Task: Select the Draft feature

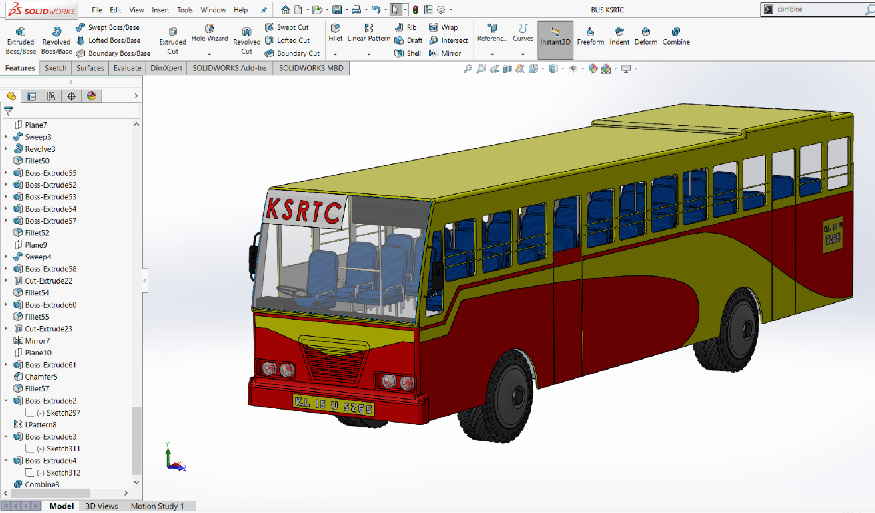Action: [x=408, y=40]
